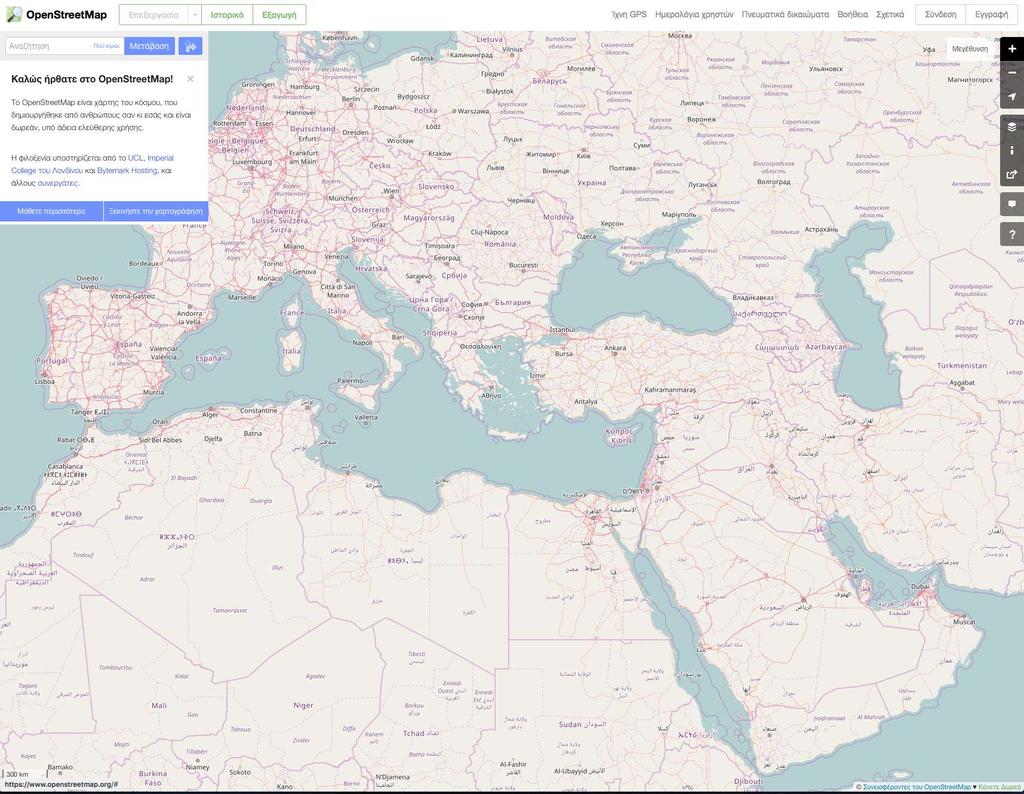Image resolution: width=1024 pixels, height=794 pixels.
Task: Click Ξεκινήστε την χαρτογράφηση button
Action: tap(156, 212)
